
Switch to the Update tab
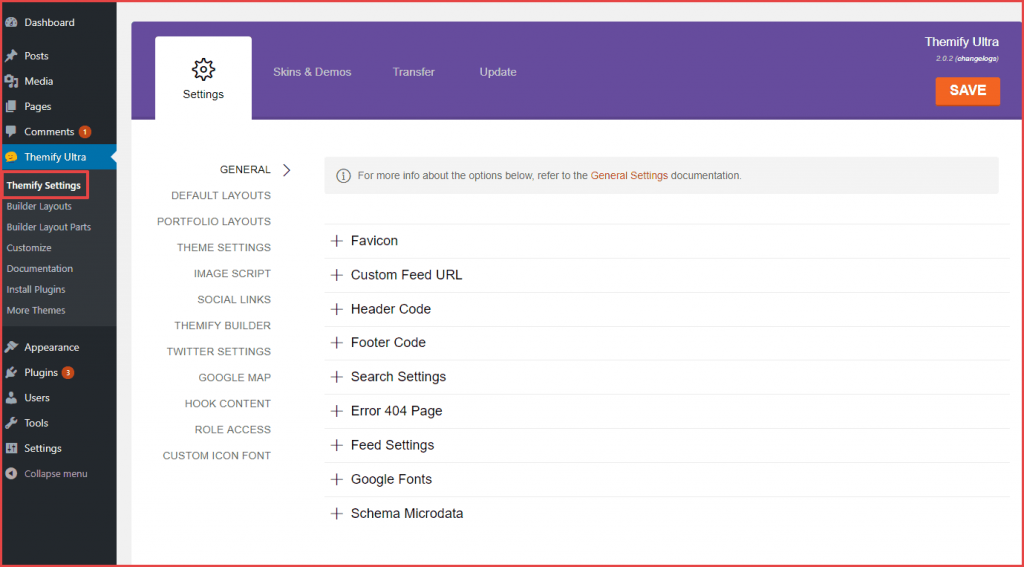coord(498,72)
